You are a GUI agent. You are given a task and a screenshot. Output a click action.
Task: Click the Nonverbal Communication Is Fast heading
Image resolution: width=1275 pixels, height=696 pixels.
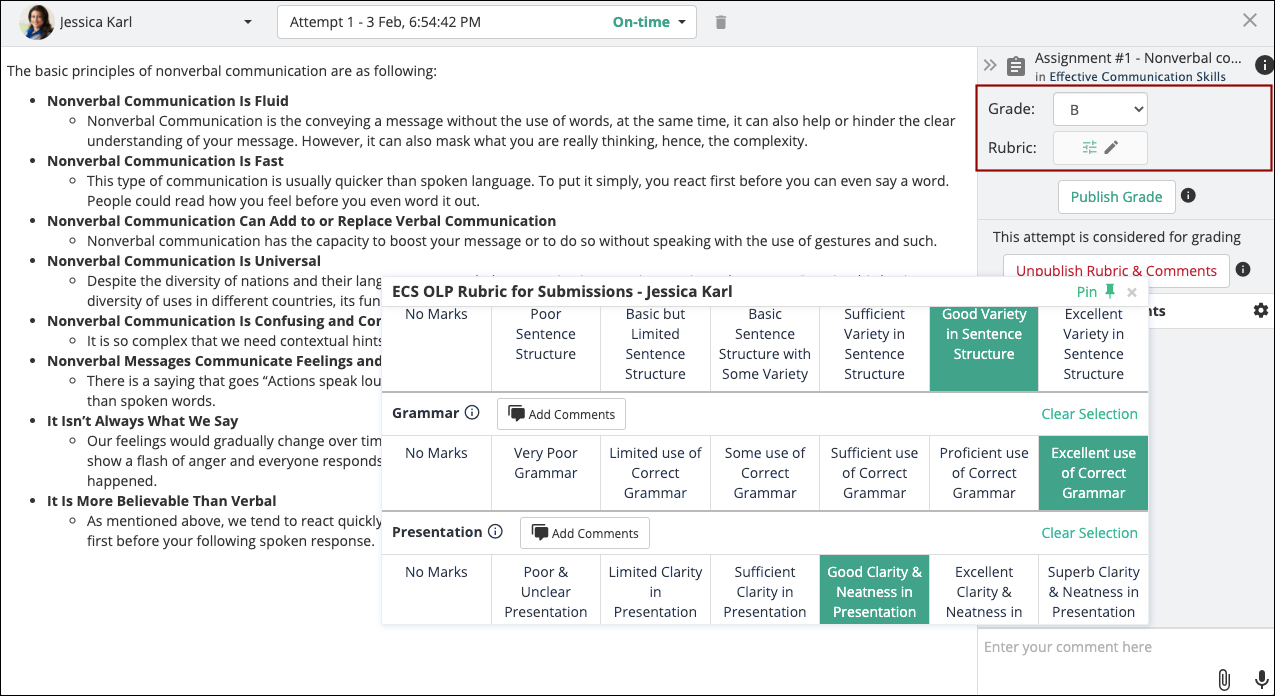click(165, 161)
